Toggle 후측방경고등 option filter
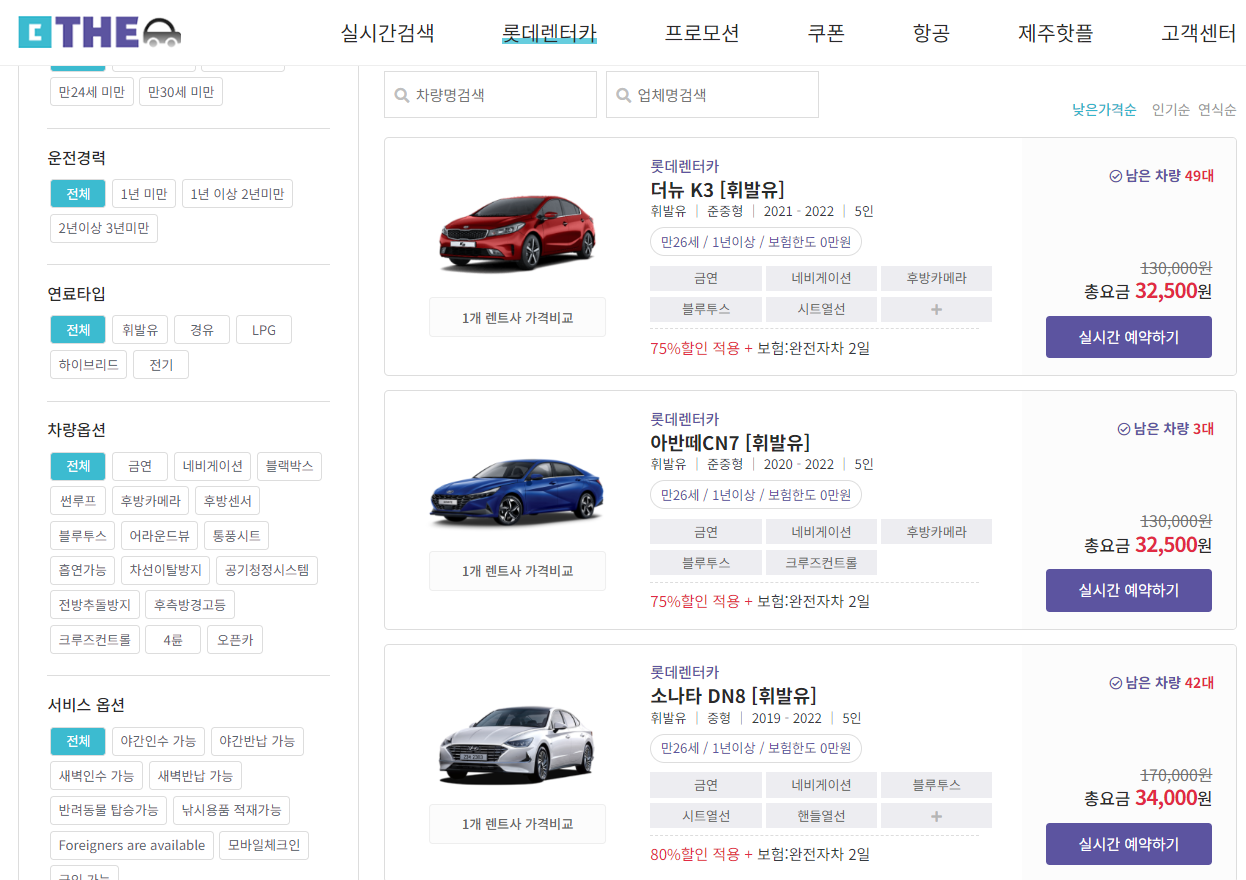This screenshot has height=880, width=1246. [x=190, y=605]
